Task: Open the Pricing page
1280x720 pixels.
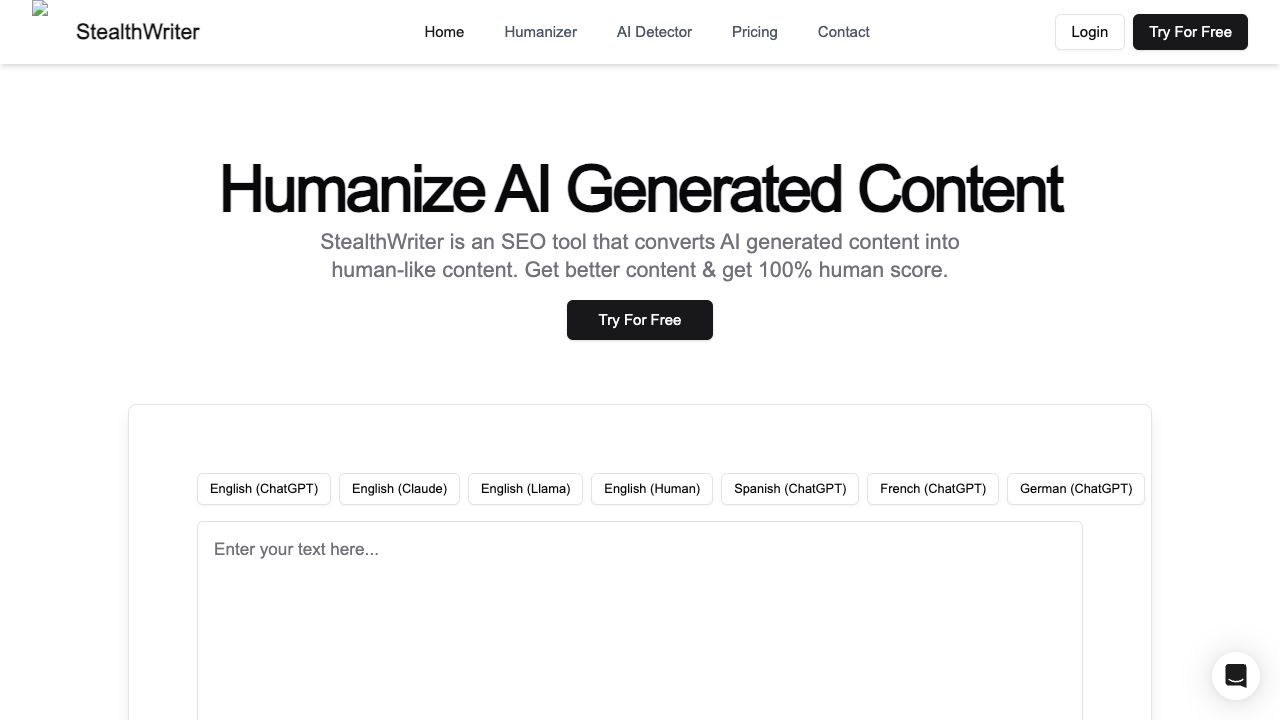Action: coord(754,32)
